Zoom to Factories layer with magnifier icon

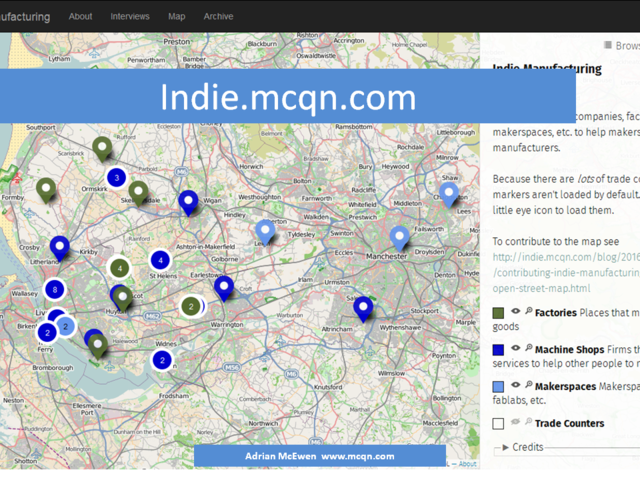point(529,311)
